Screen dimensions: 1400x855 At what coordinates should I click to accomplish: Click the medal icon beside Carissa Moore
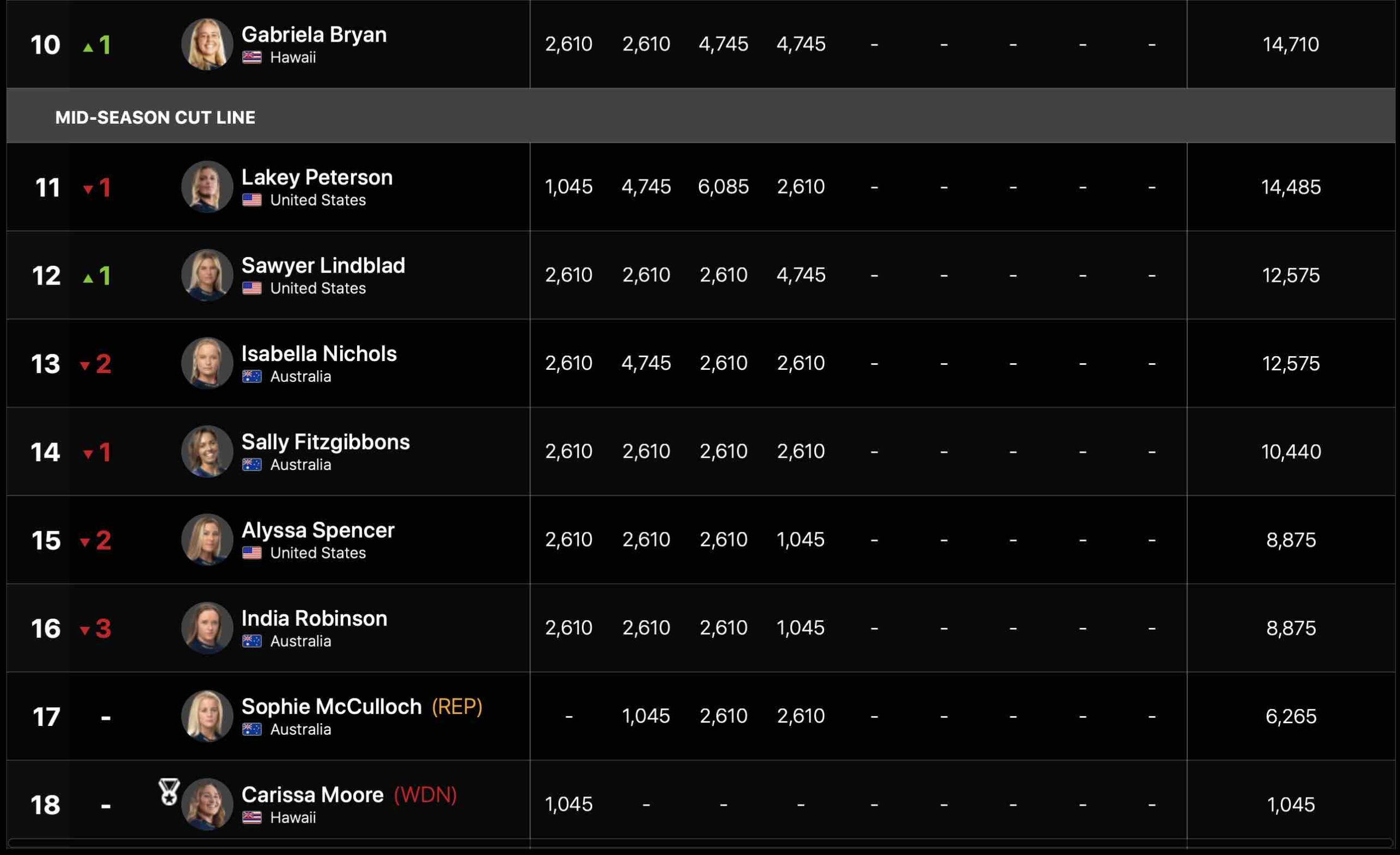pyautogui.click(x=169, y=792)
